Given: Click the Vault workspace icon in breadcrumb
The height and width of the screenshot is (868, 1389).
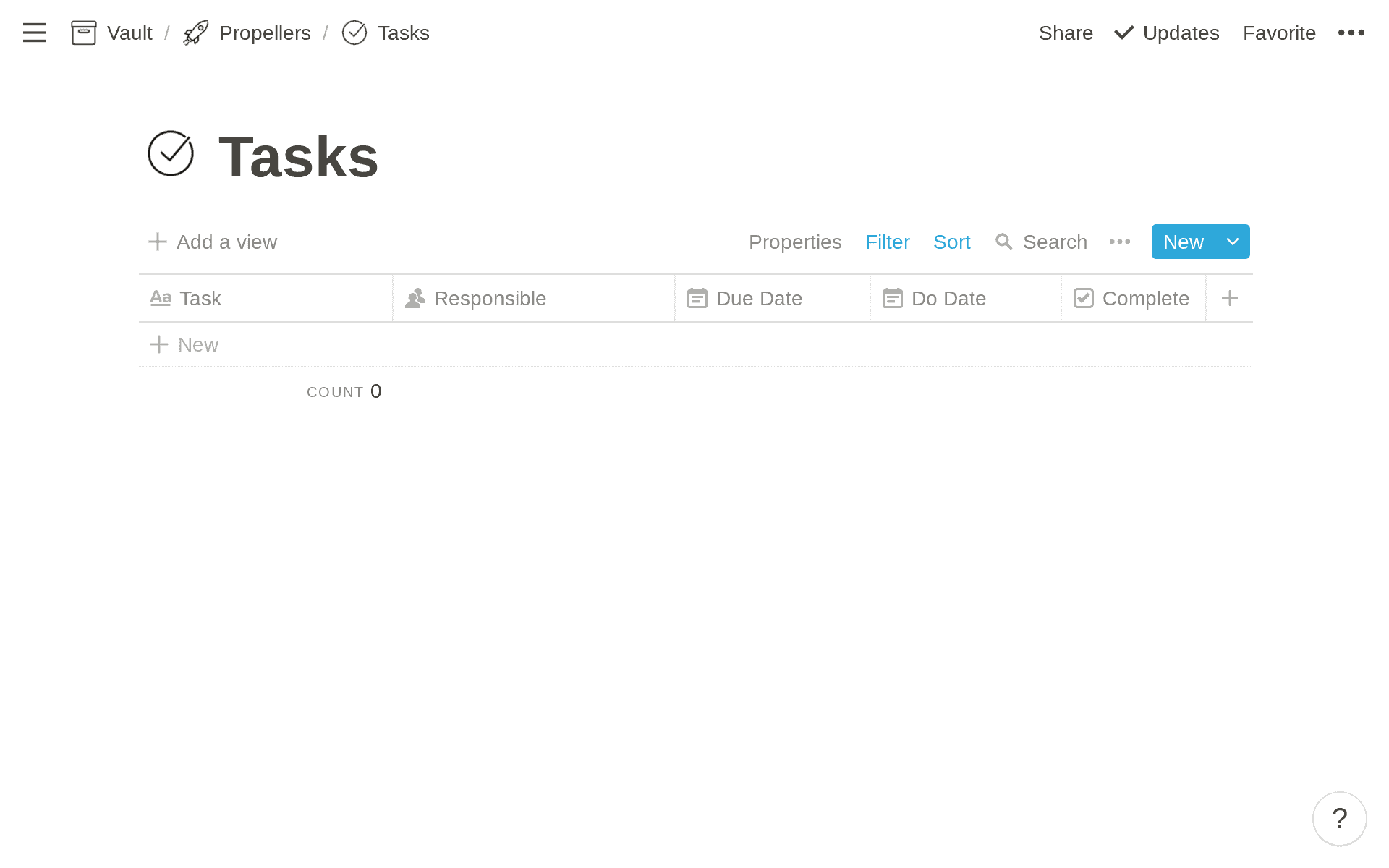Looking at the screenshot, I should [84, 33].
